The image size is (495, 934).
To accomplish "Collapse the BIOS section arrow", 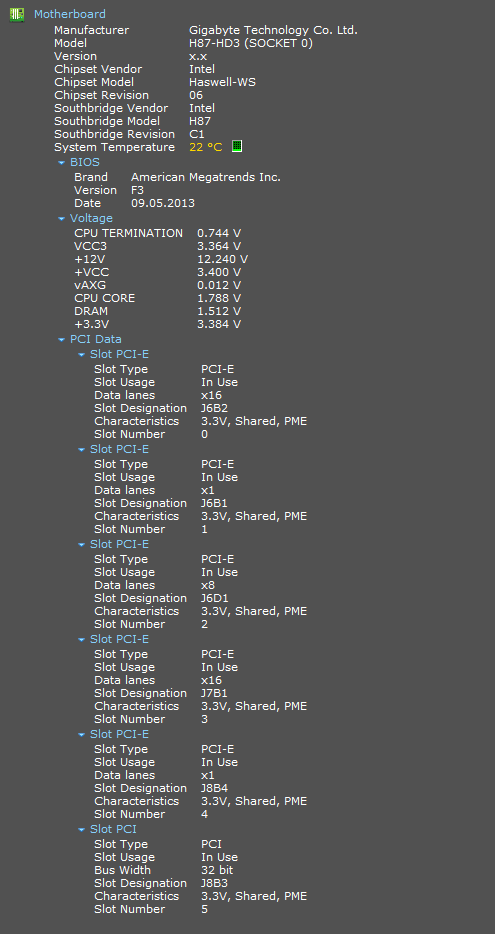I will (x=61, y=163).
